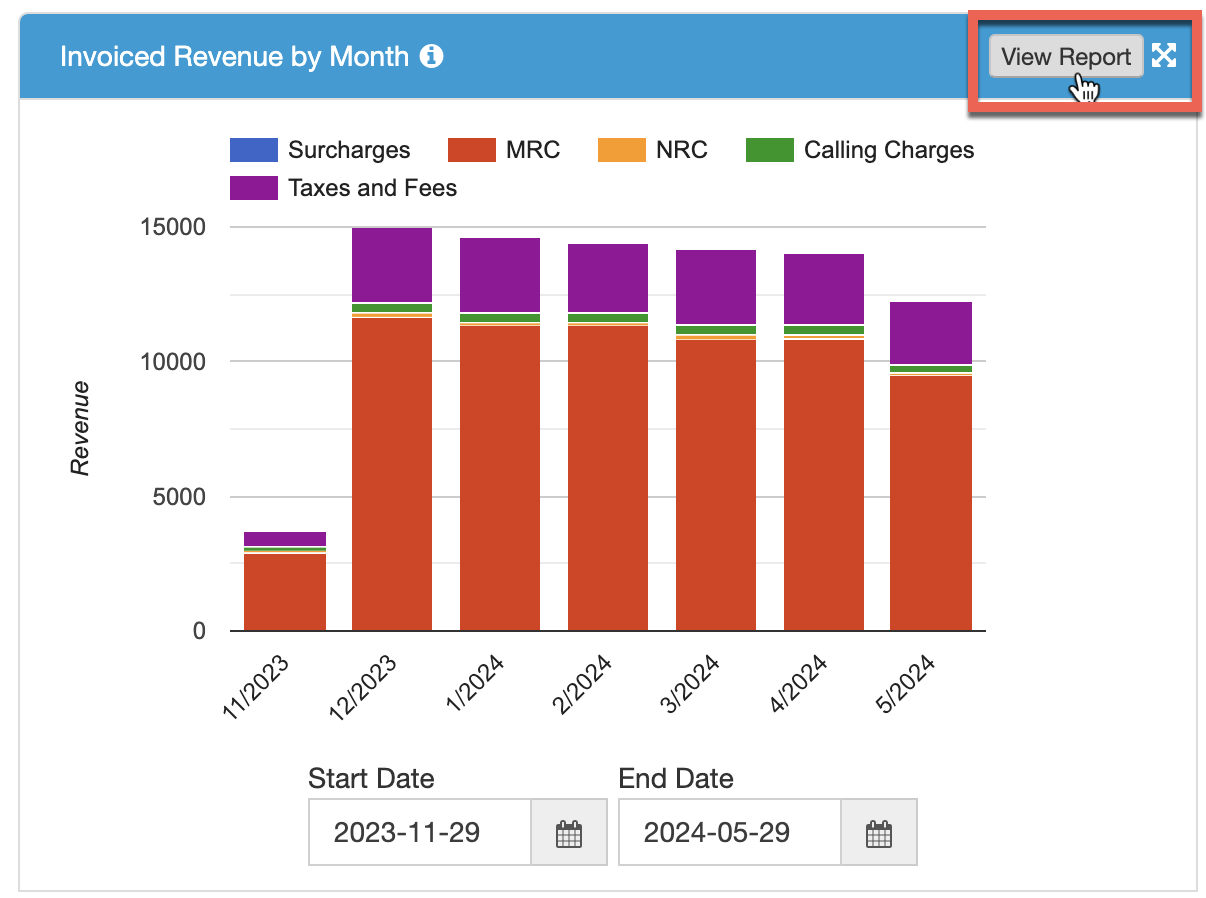Expand the widget with the fullscreen arrows icon
Viewport: 1206px width, 898px height.
[x=1163, y=56]
